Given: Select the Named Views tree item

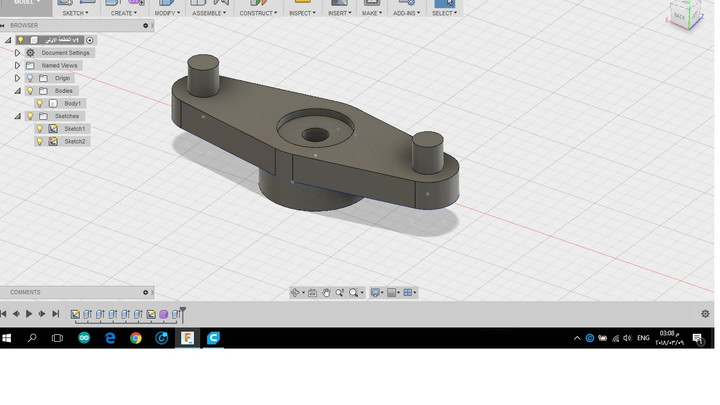Looking at the screenshot, I should tap(59, 66).
